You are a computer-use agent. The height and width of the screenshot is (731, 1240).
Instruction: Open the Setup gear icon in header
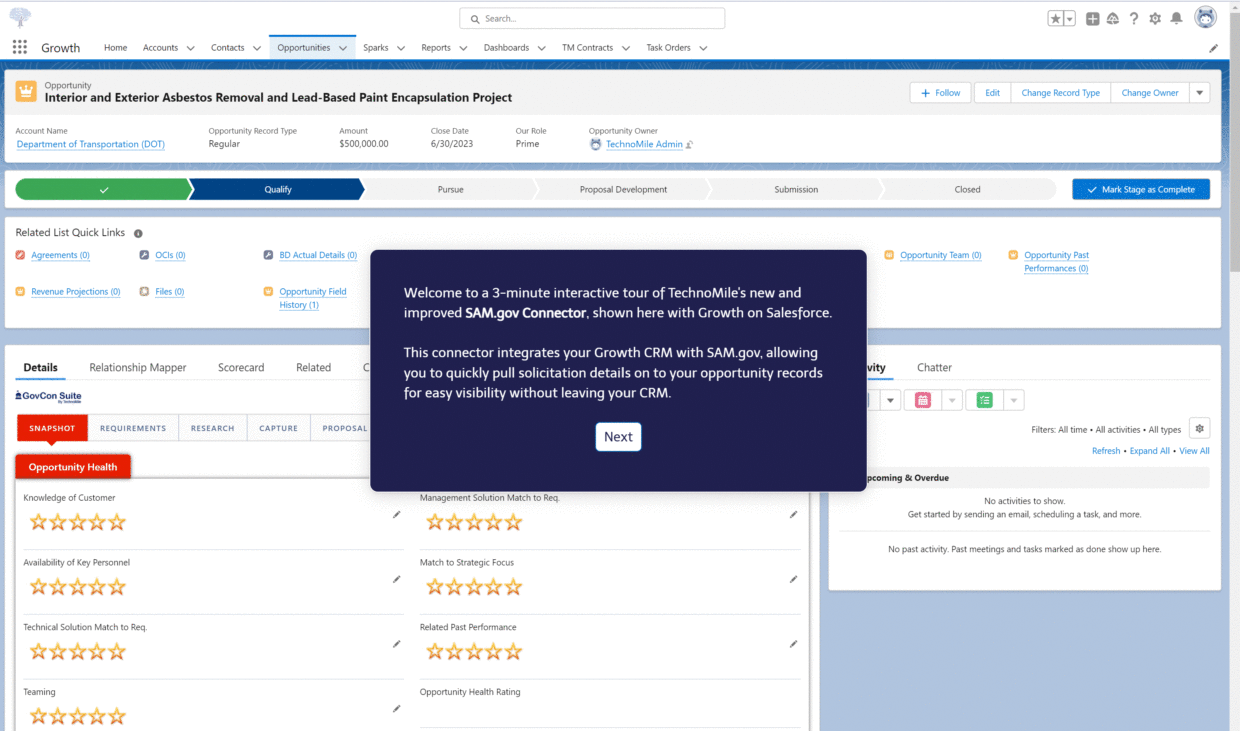[1155, 19]
